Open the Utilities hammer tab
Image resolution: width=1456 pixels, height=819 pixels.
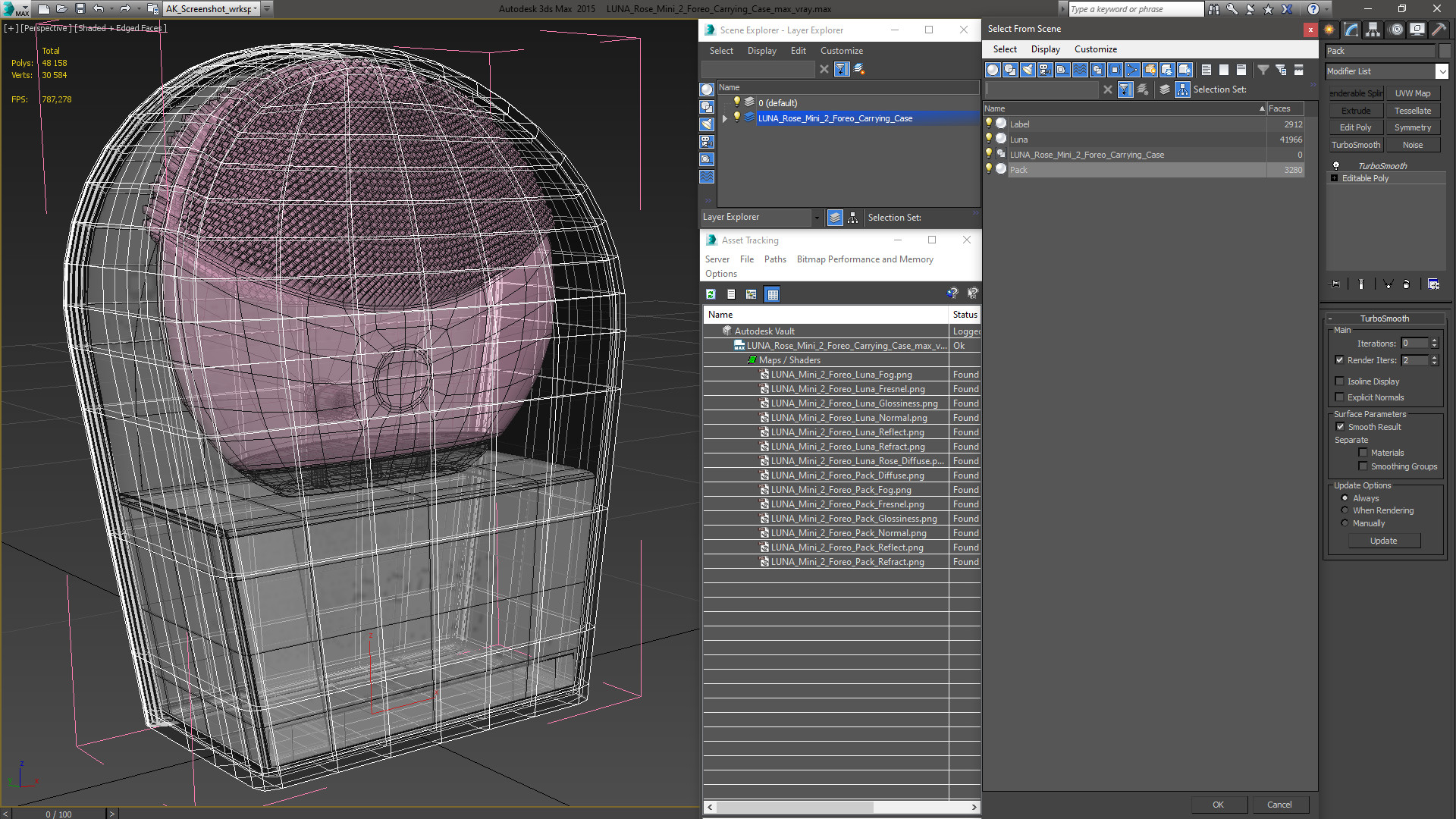click(x=1439, y=30)
